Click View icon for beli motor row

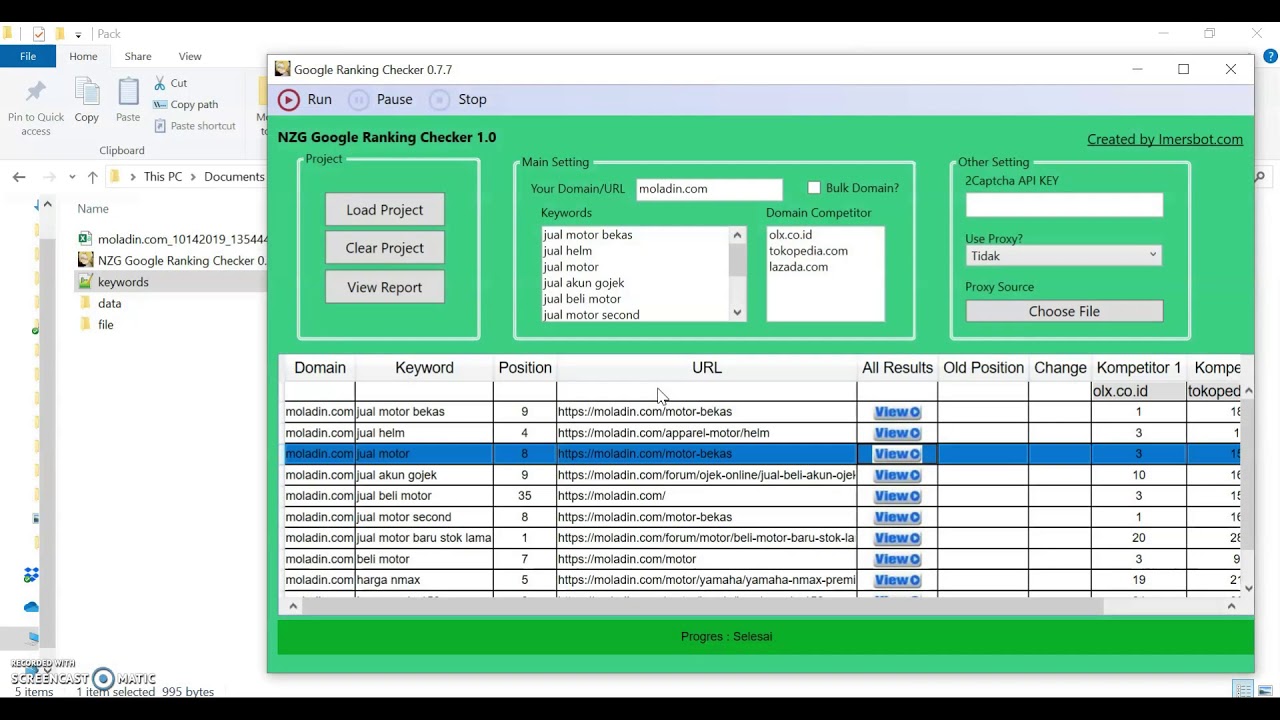(x=897, y=559)
